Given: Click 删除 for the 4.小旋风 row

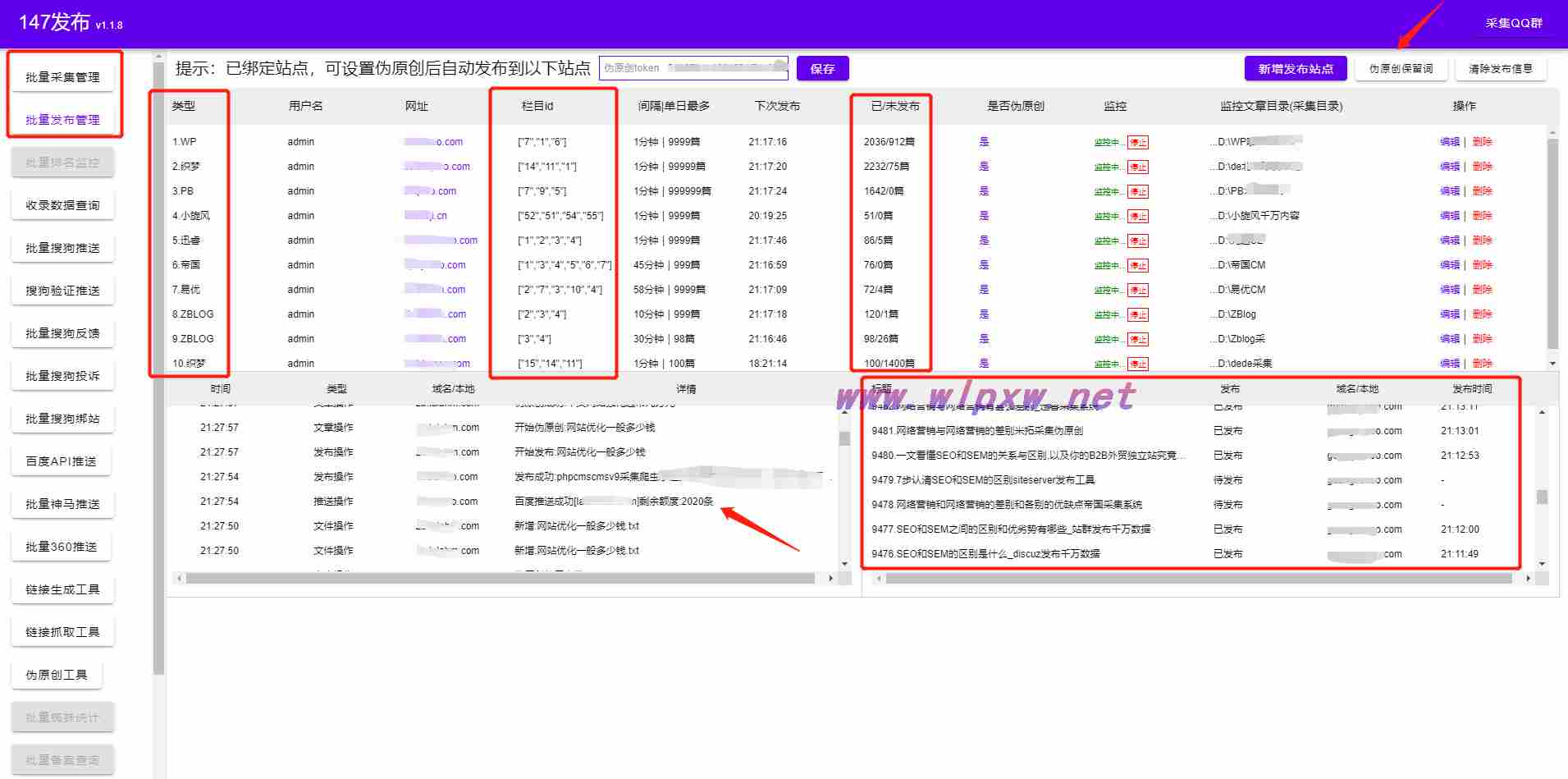Looking at the screenshot, I should point(1482,216).
